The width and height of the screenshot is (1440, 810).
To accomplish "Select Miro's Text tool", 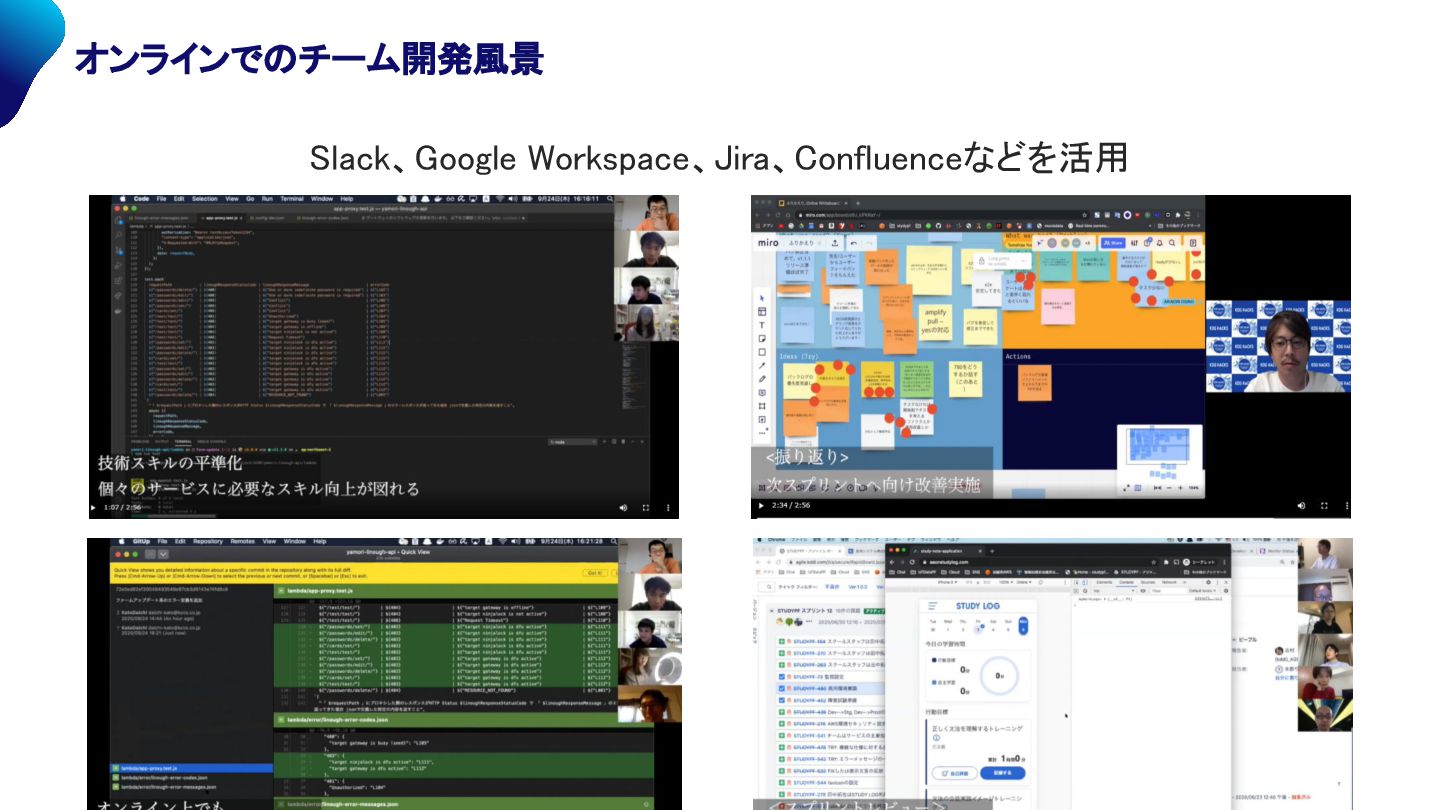I will 762,325.
